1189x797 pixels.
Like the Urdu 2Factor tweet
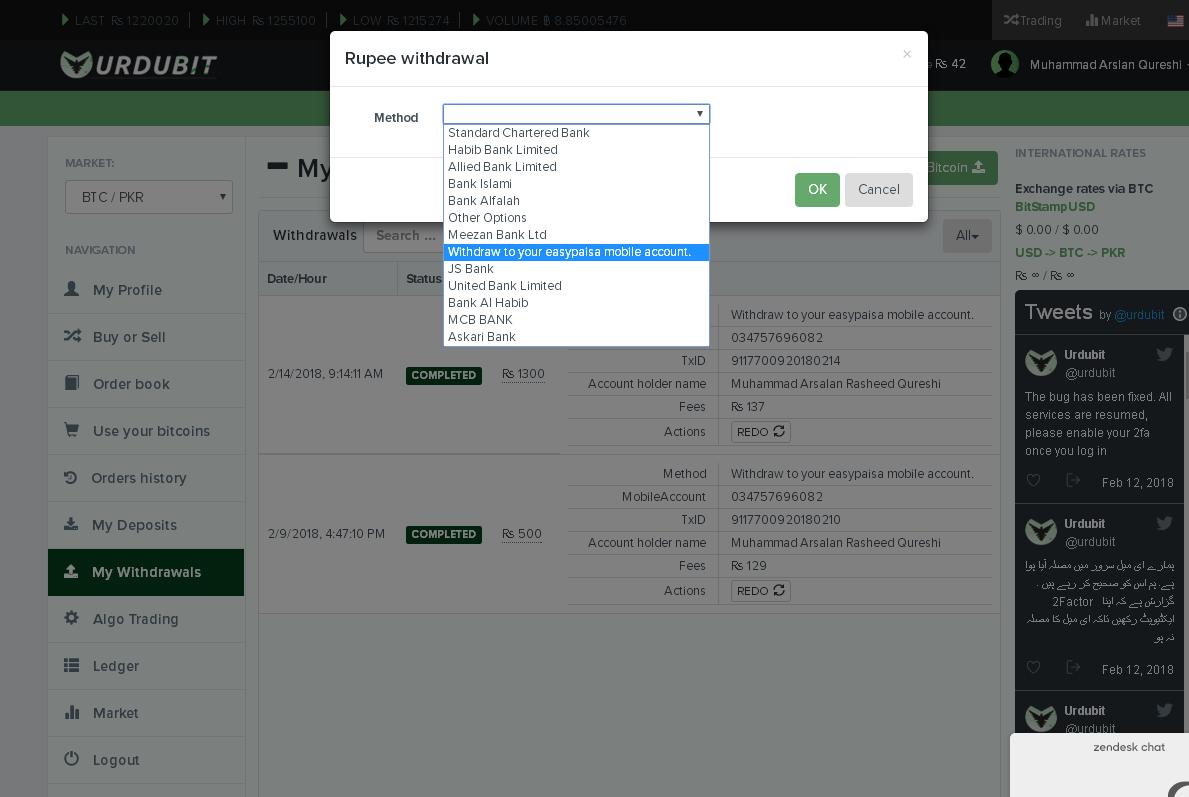(1033, 668)
